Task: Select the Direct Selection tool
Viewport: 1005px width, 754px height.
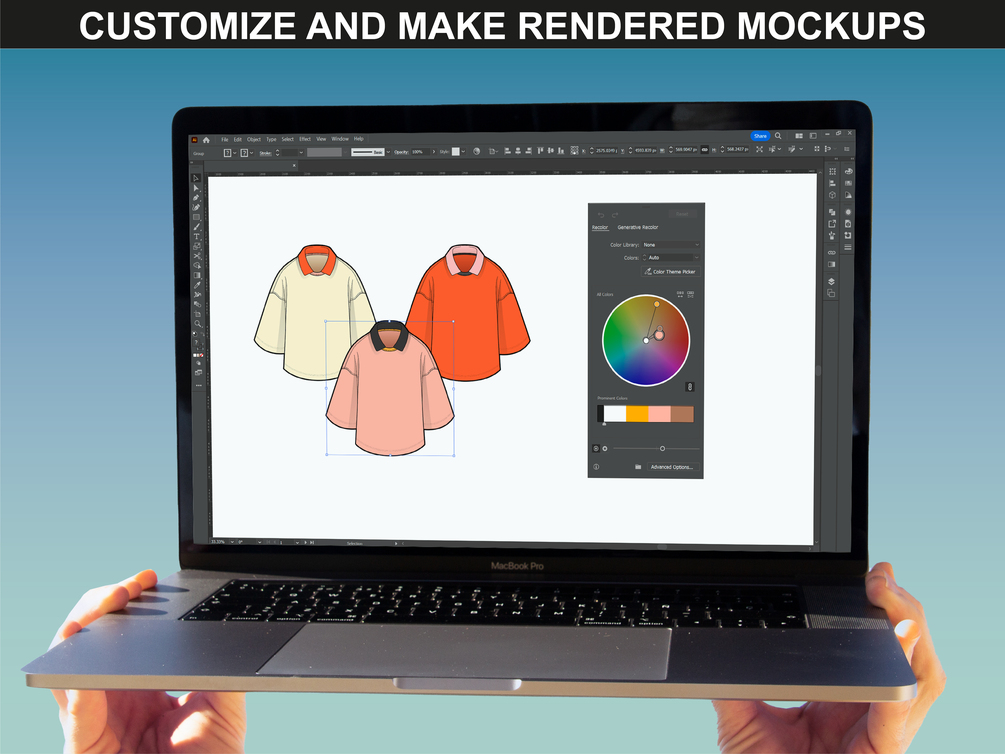Action: [x=197, y=188]
